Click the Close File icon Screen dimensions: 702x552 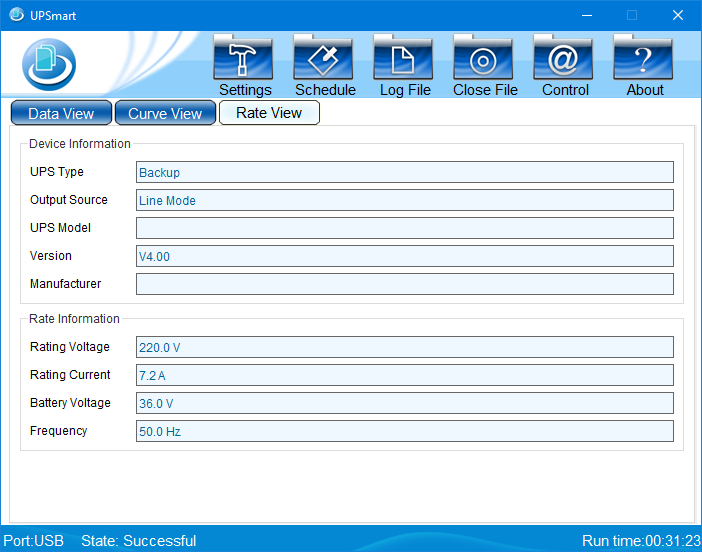(483, 57)
